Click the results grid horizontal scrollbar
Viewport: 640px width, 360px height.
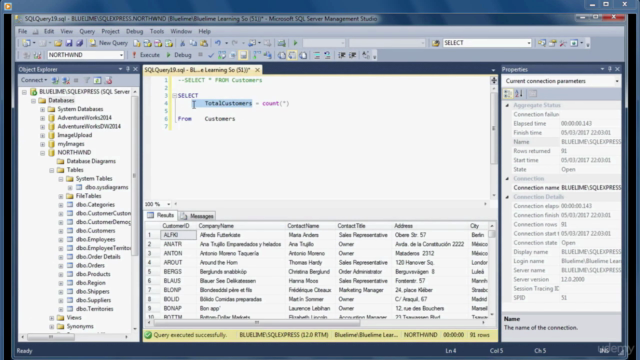[257, 322]
